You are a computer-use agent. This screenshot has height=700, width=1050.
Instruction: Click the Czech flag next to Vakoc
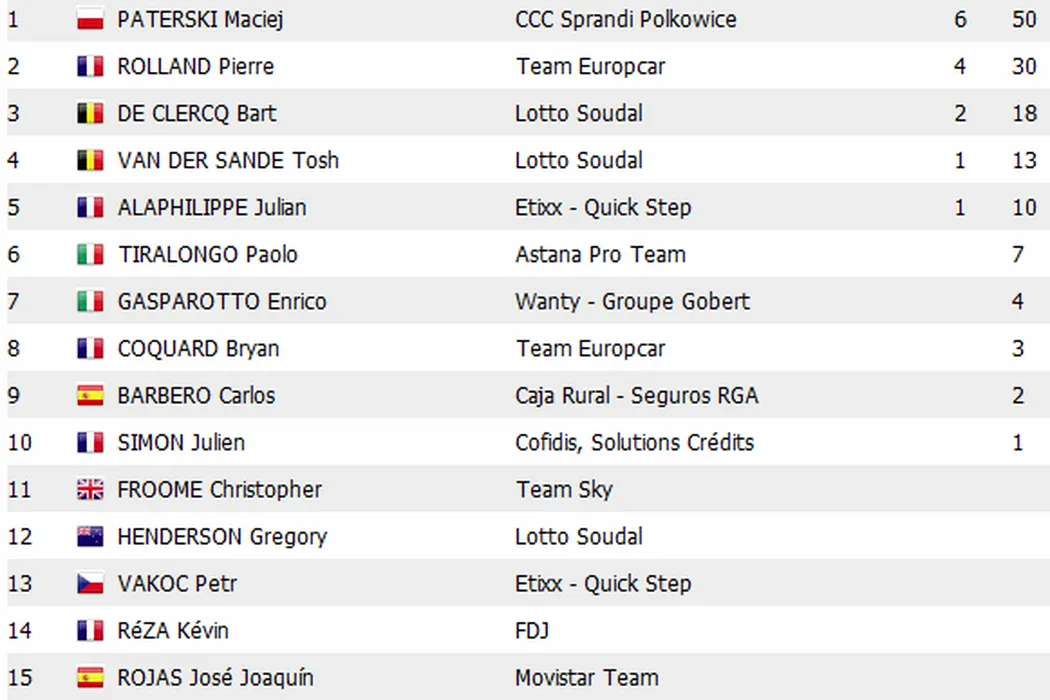click(x=90, y=584)
